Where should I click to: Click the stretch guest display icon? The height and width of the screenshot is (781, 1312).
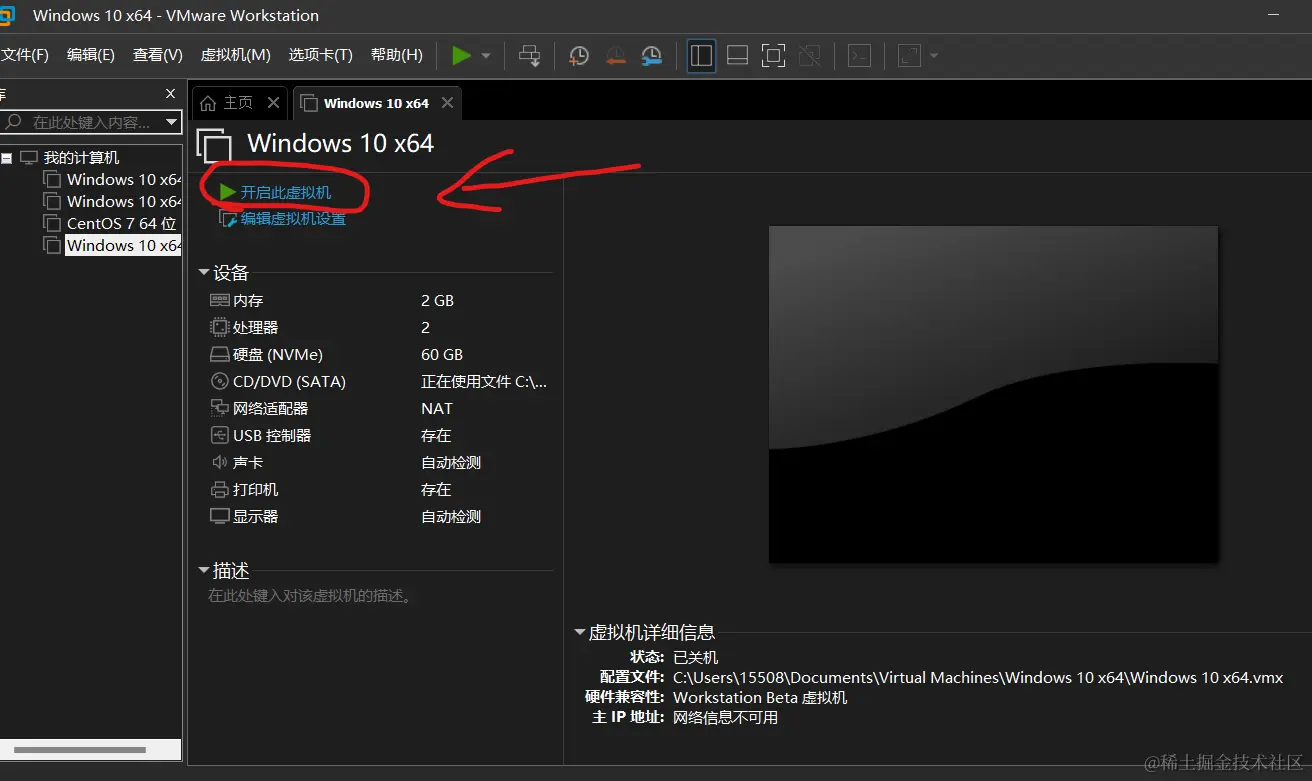click(909, 56)
